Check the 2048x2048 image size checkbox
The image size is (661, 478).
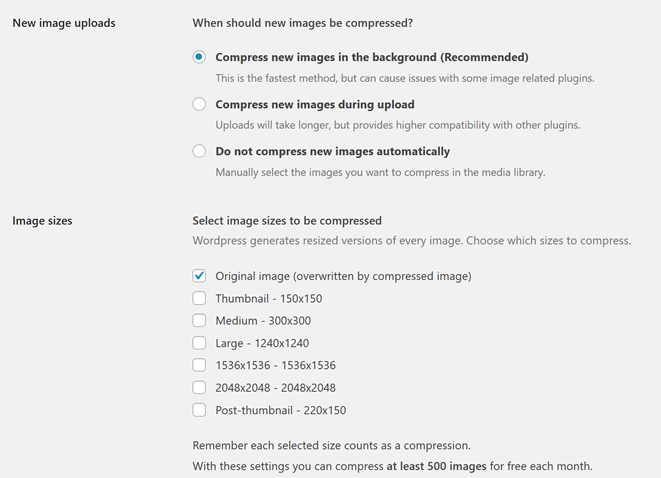[199, 387]
